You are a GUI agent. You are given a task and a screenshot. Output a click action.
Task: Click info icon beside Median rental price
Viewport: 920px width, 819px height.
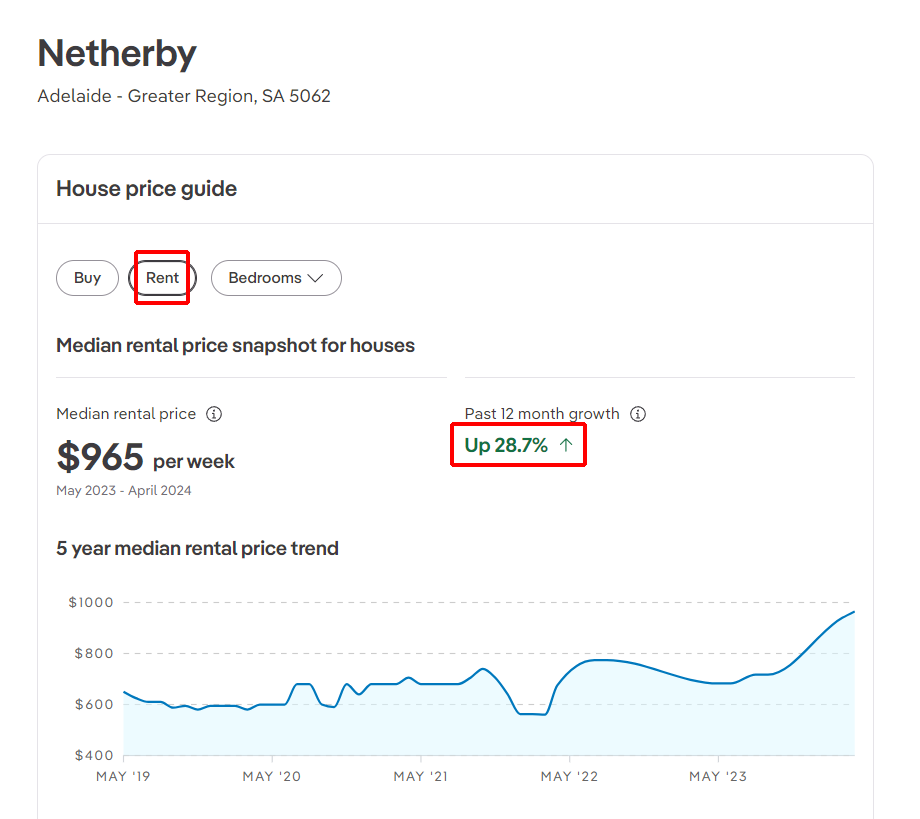[x=214, y=414]
